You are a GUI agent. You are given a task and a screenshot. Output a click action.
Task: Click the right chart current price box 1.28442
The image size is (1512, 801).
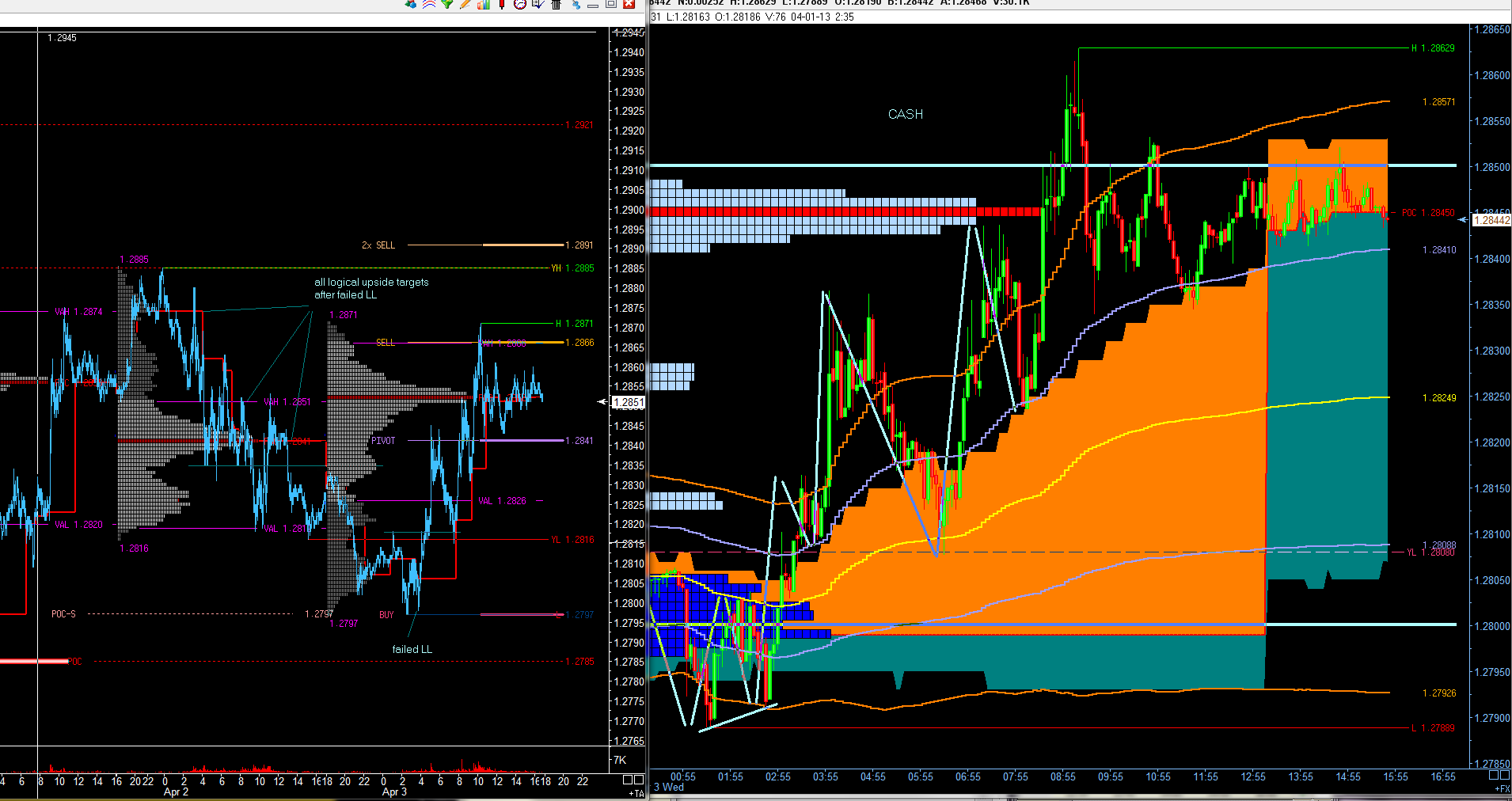(x=1491, y=220)
